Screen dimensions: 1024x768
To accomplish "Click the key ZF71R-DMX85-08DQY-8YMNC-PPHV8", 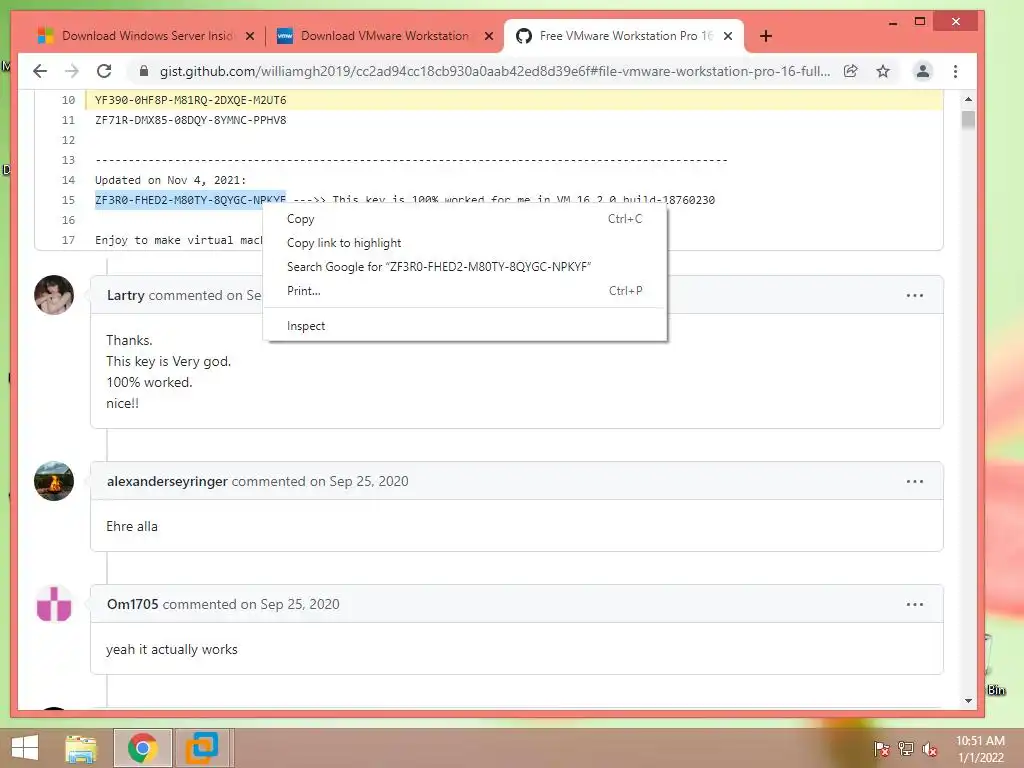I will tap(191, 120).
